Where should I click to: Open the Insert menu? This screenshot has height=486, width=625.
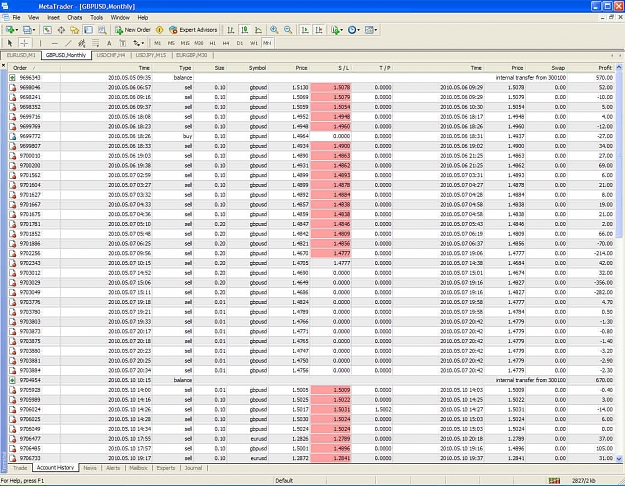53,18
